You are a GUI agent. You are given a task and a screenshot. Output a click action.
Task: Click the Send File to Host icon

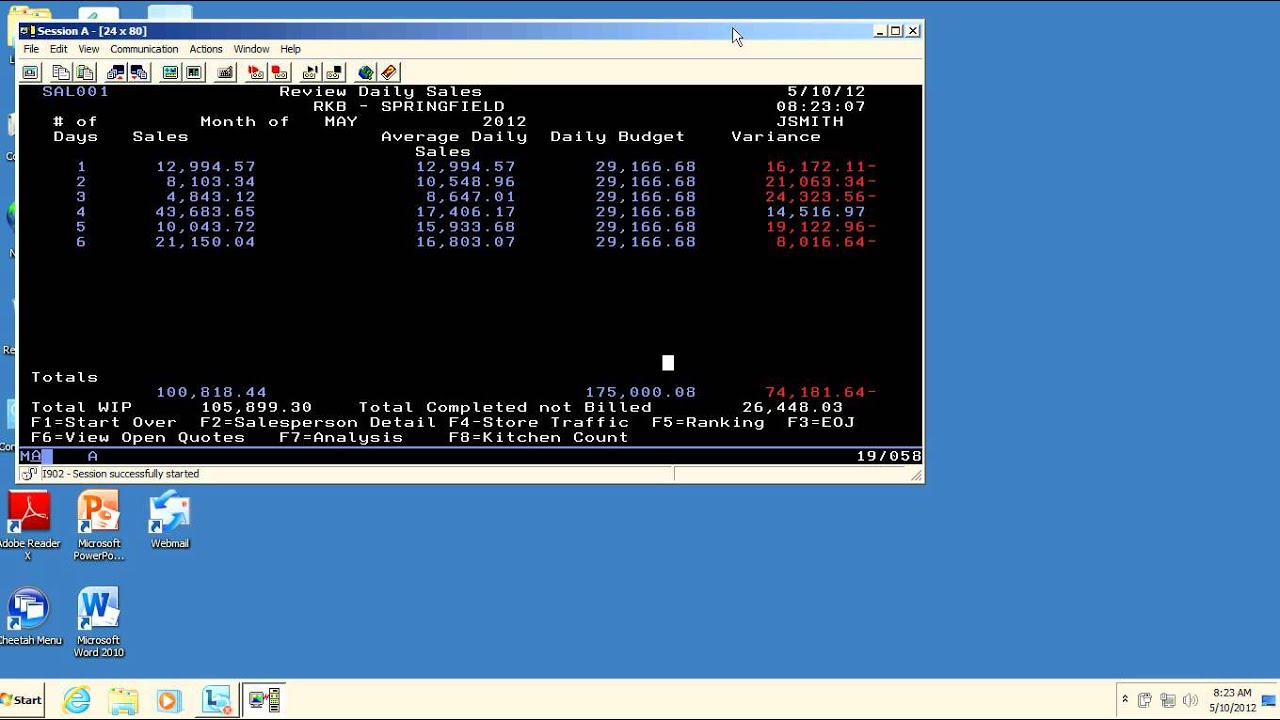pos(115,72)
